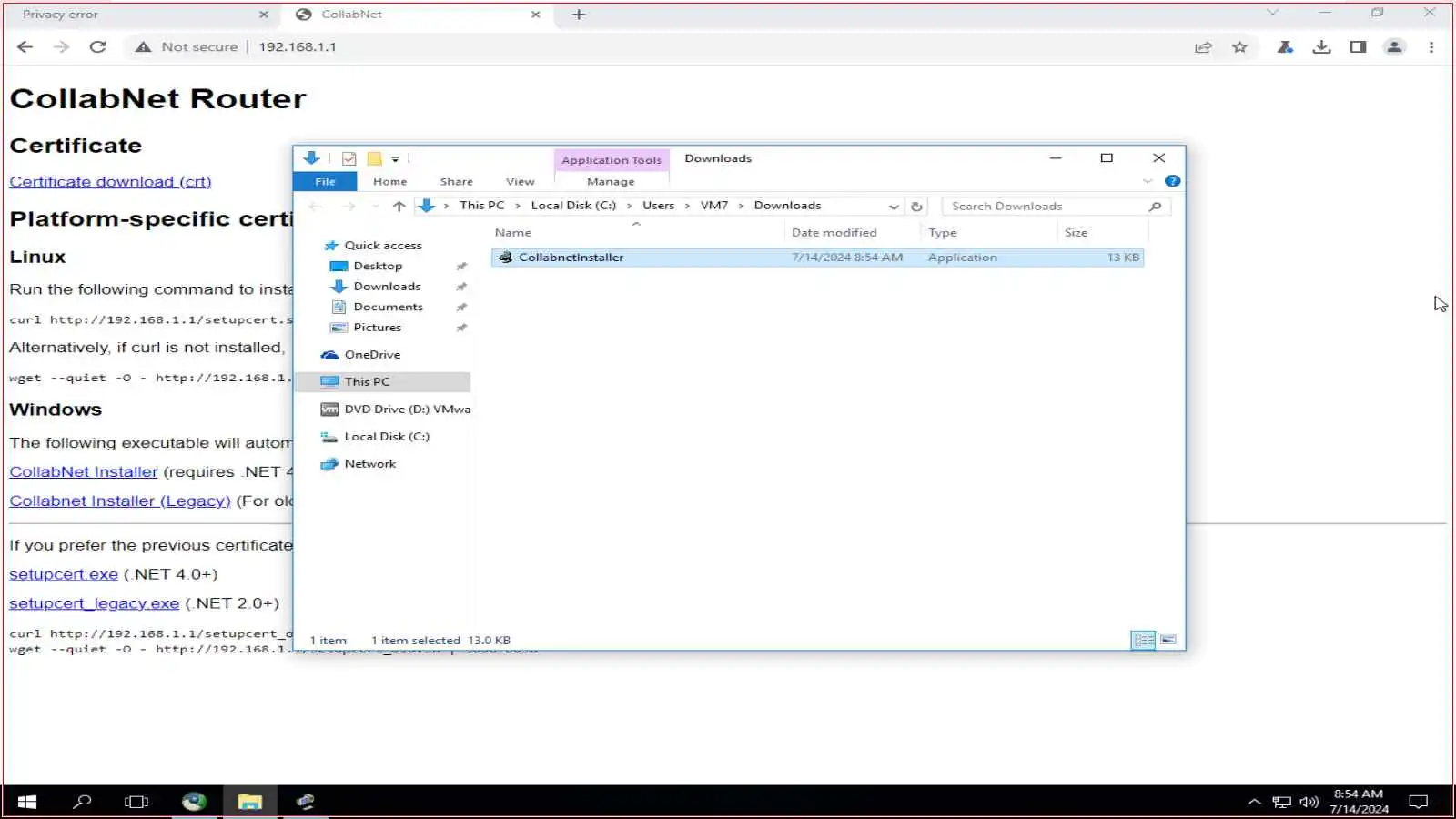This screenshot has width=1456, height=819.
Task: Open Pictures in navigation pane
Action: click(x=377, y=328)
